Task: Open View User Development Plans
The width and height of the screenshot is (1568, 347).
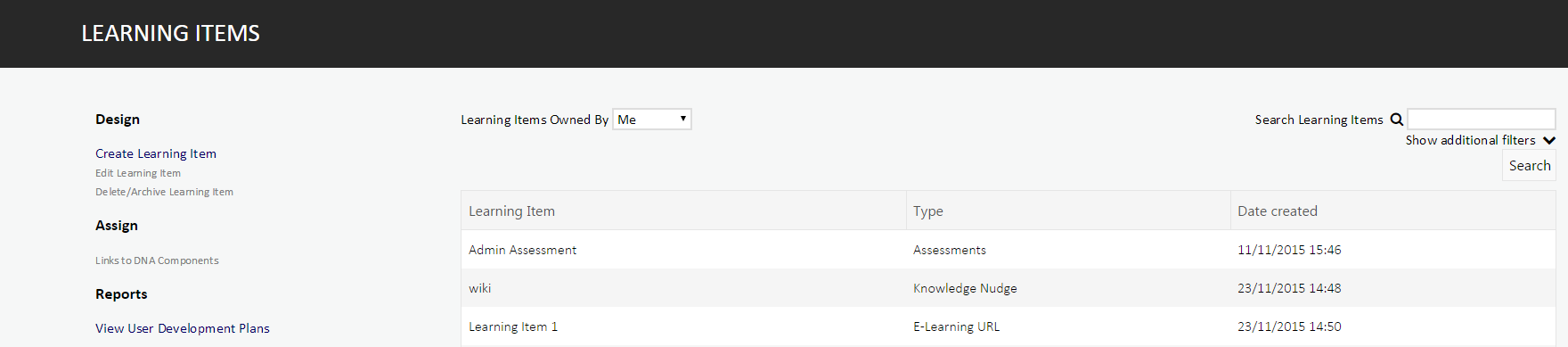Action: 183,328
